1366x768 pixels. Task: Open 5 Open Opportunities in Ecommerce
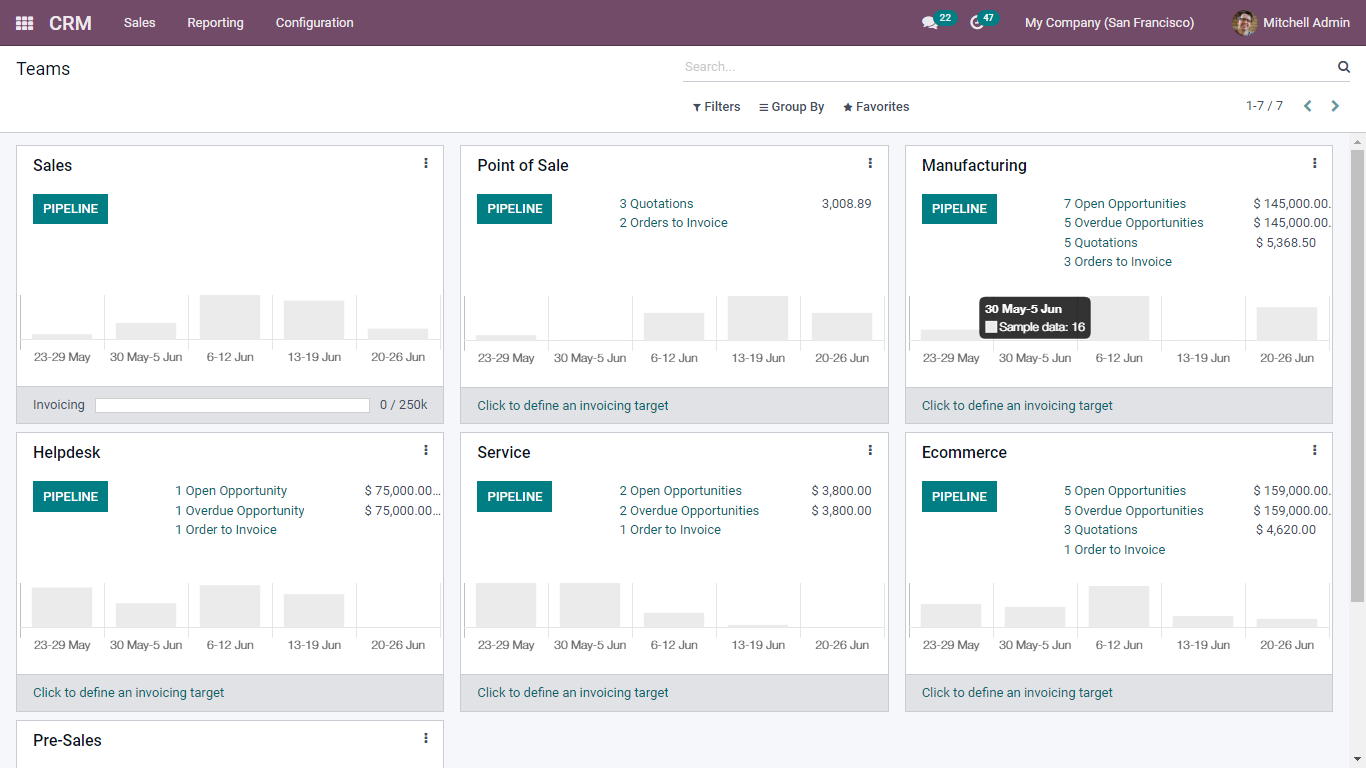1125,491
